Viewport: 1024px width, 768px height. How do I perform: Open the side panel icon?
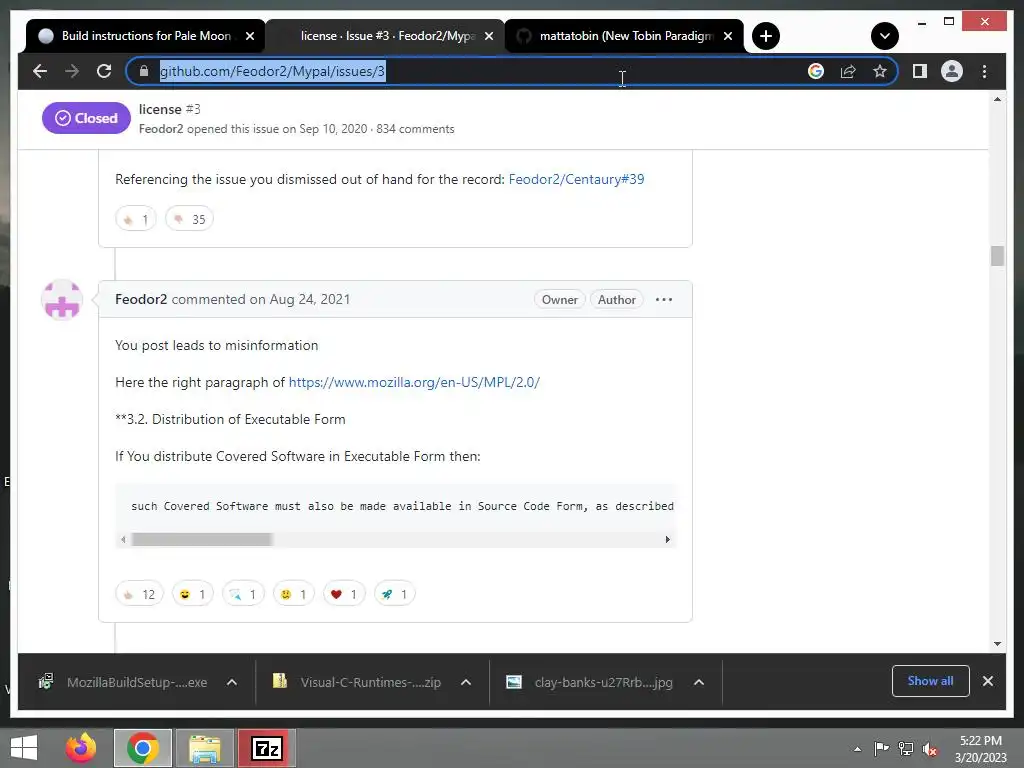(920, 71)
